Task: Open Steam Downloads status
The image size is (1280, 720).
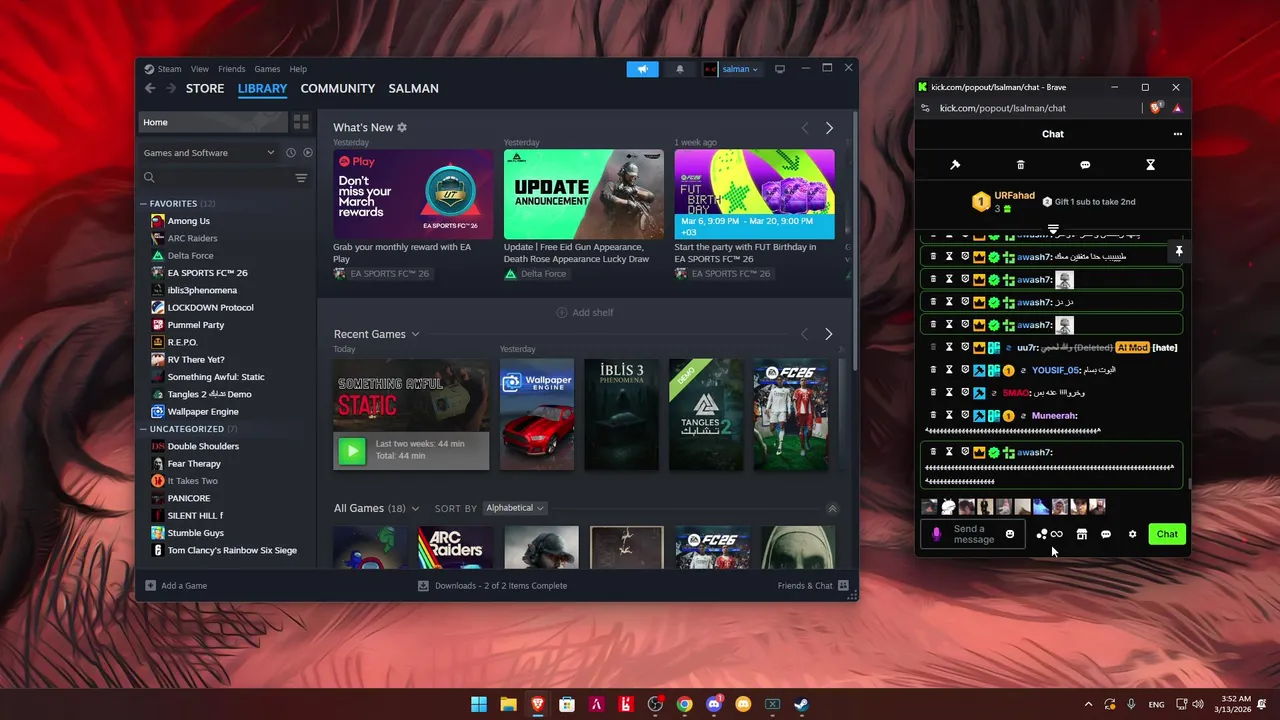Action: (x=492, y=586)
